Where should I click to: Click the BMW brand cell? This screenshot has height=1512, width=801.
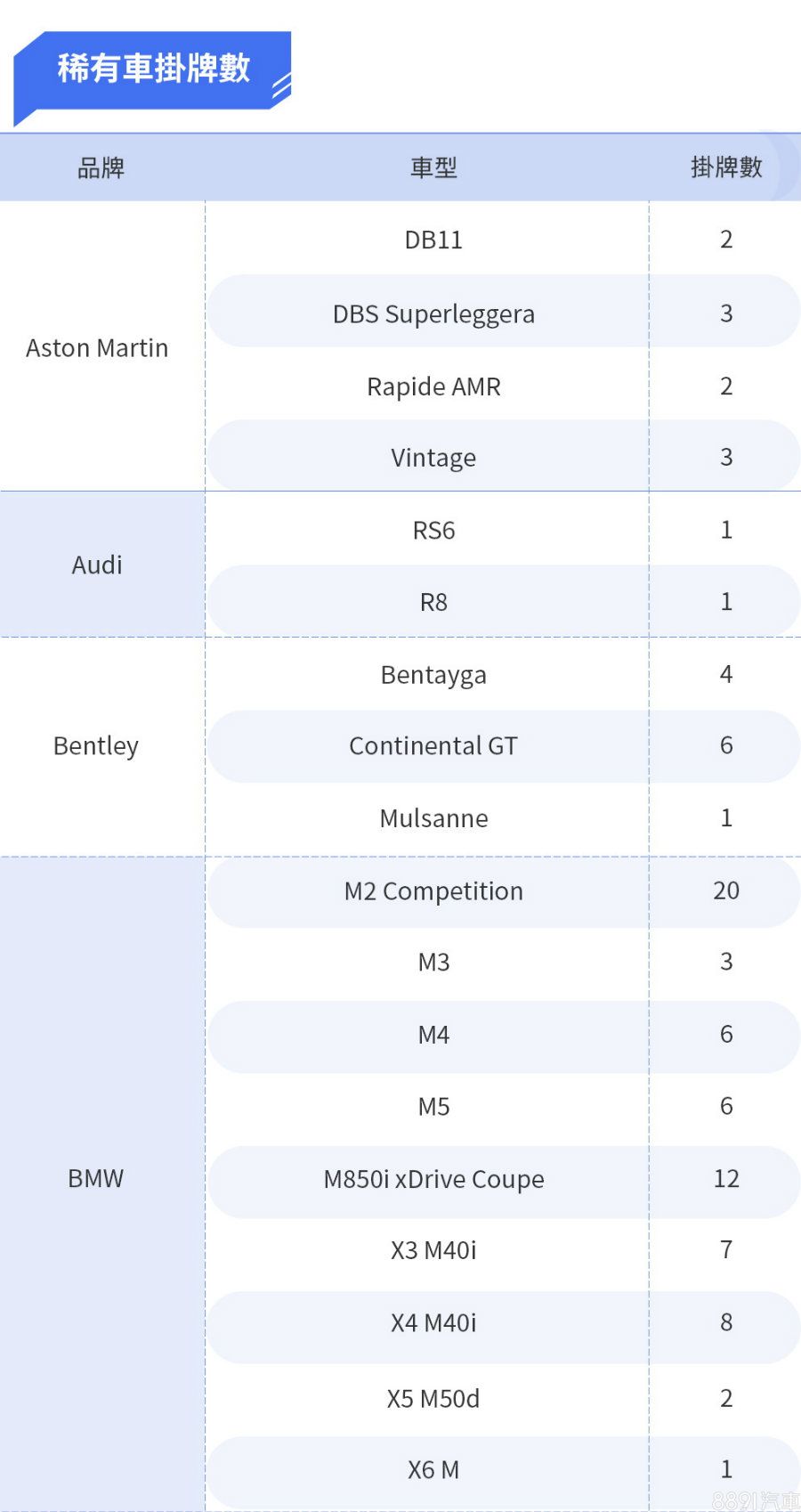click(x=96, y=1179)
